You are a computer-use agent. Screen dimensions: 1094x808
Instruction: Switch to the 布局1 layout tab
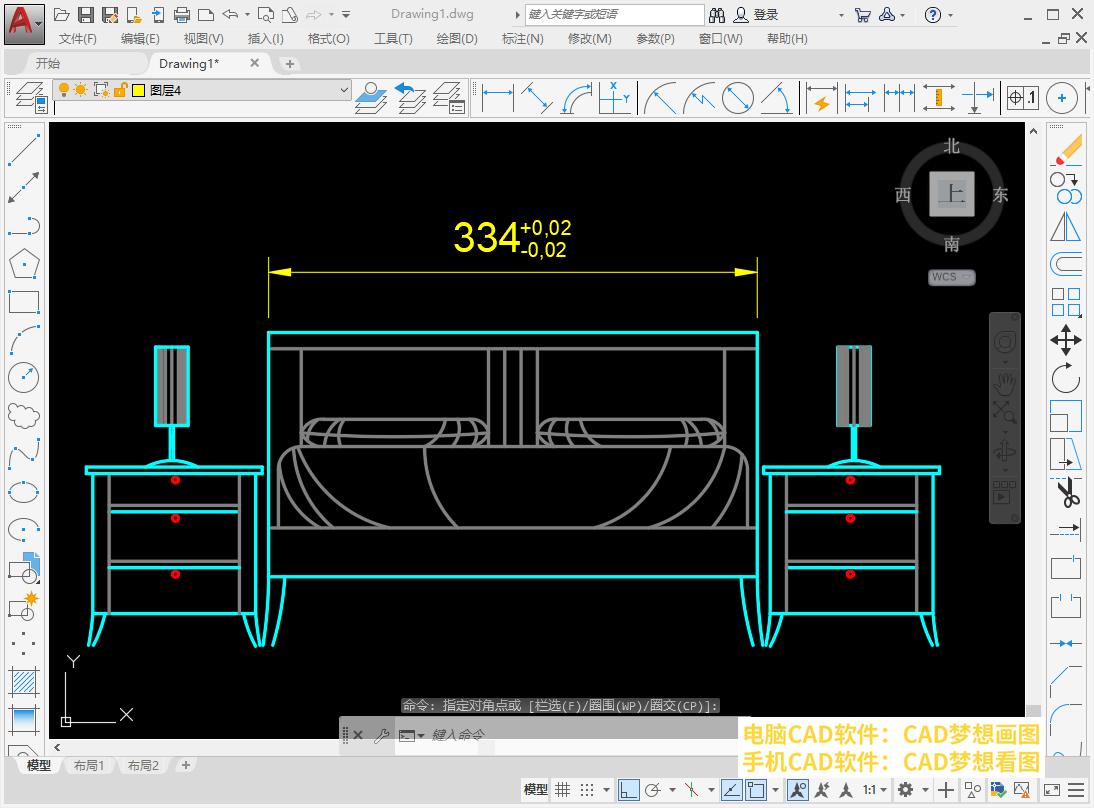[x=89, y=765]
